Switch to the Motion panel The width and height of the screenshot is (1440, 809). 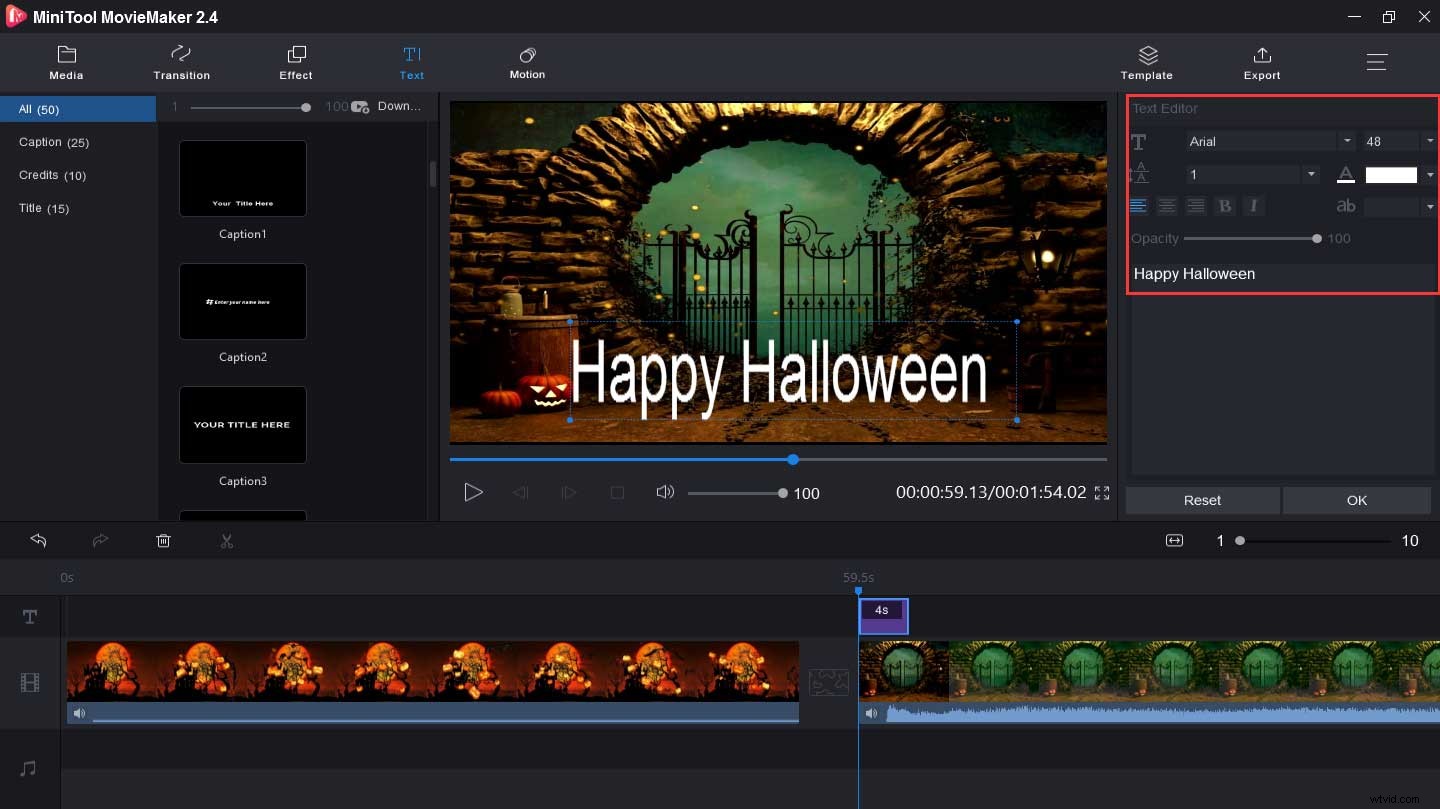point(527,62)
